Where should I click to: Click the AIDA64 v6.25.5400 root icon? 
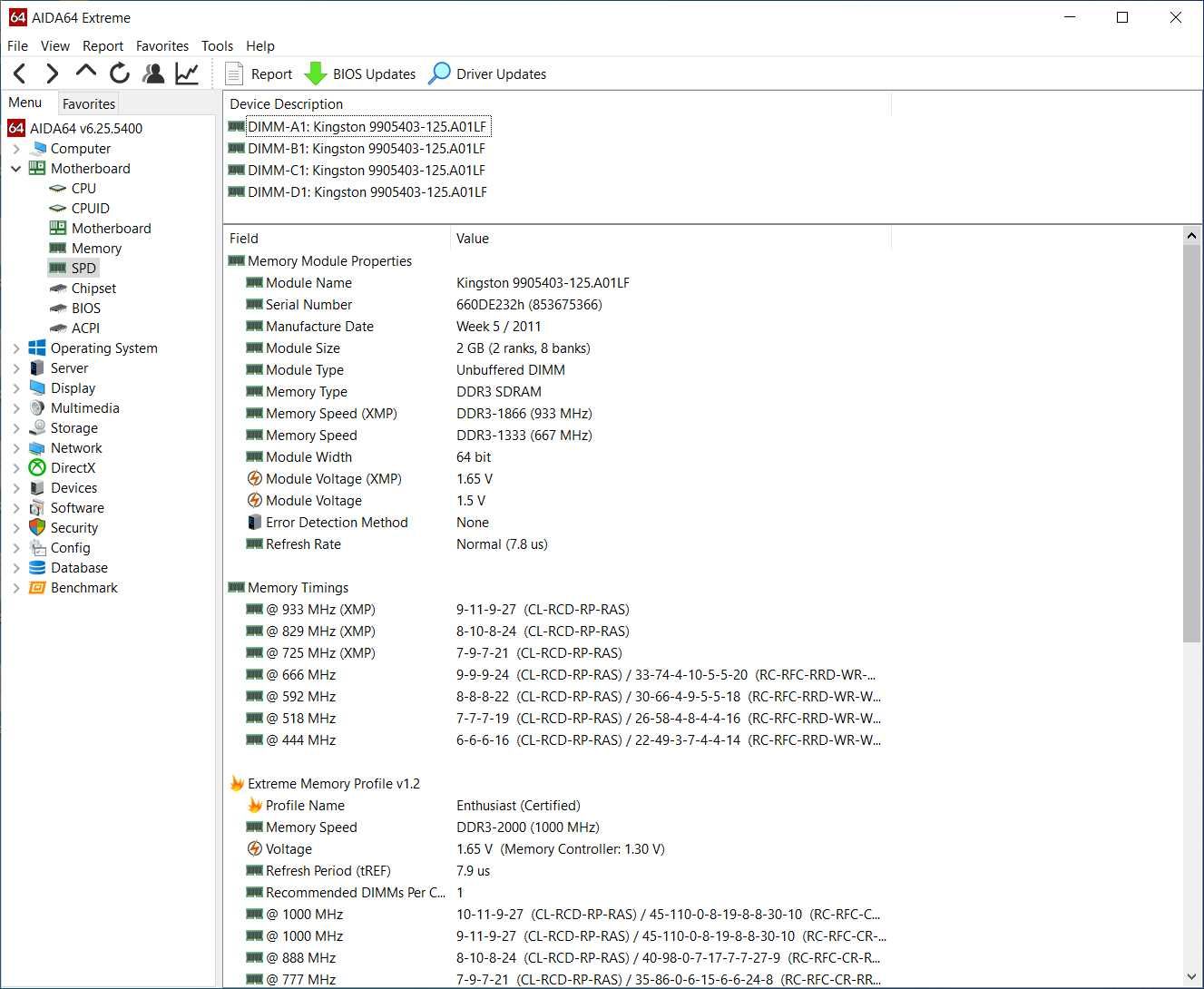16,129
